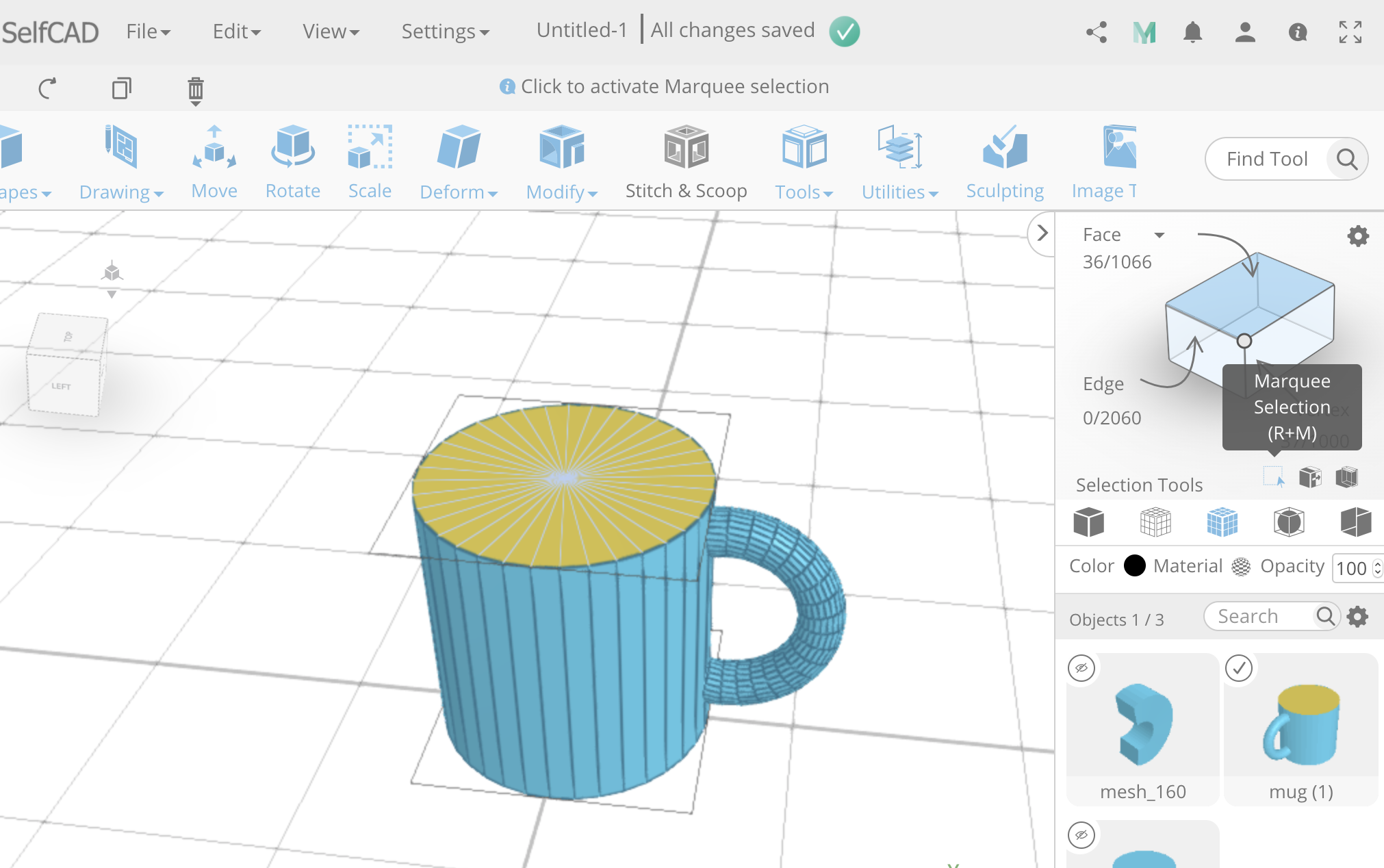Viewport: 1384px width, 868px height.
Task: Hide the mesh_160 object
Action: point(1081,669)
